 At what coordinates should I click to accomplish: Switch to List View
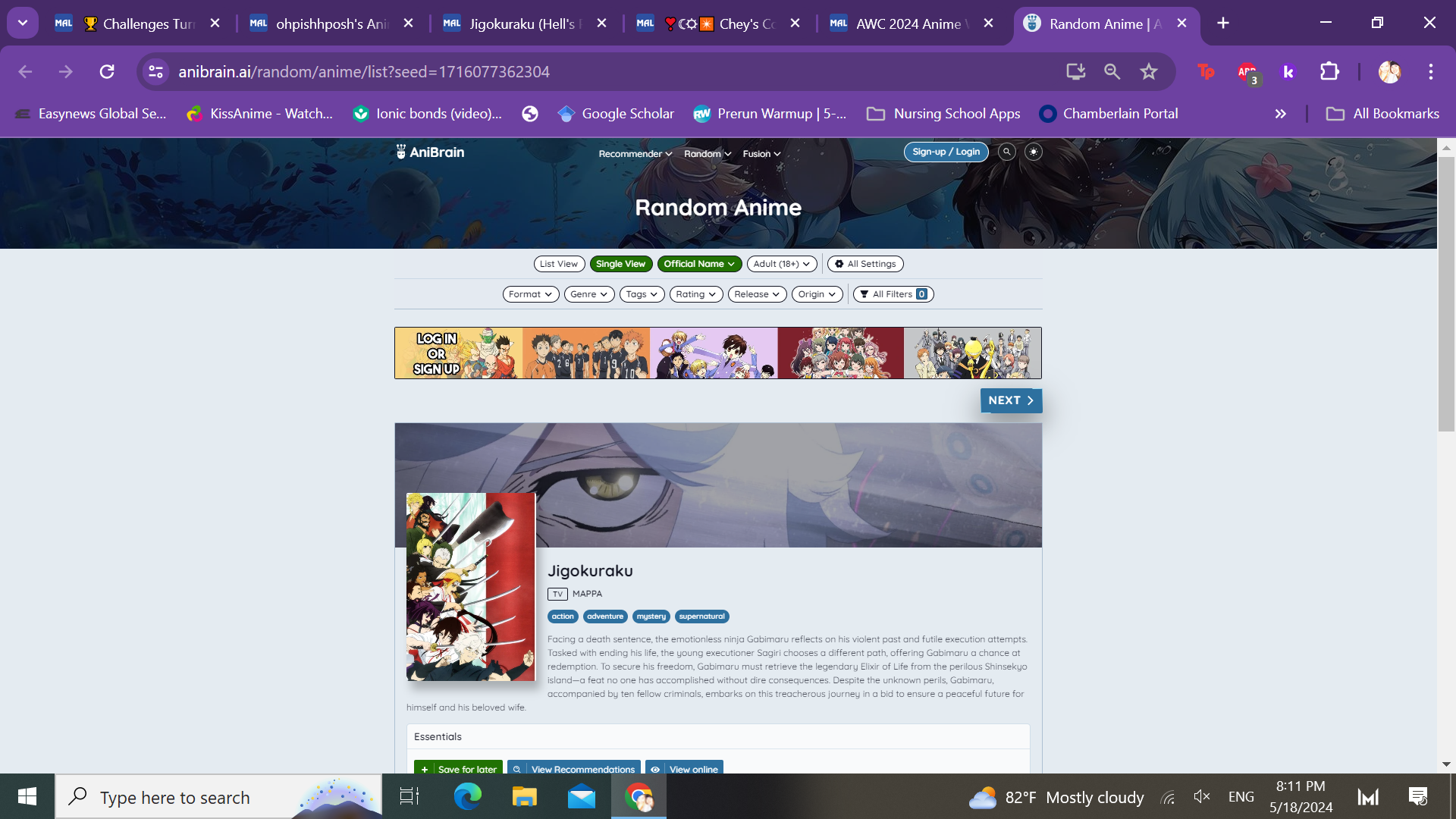[x=559, y=264]
